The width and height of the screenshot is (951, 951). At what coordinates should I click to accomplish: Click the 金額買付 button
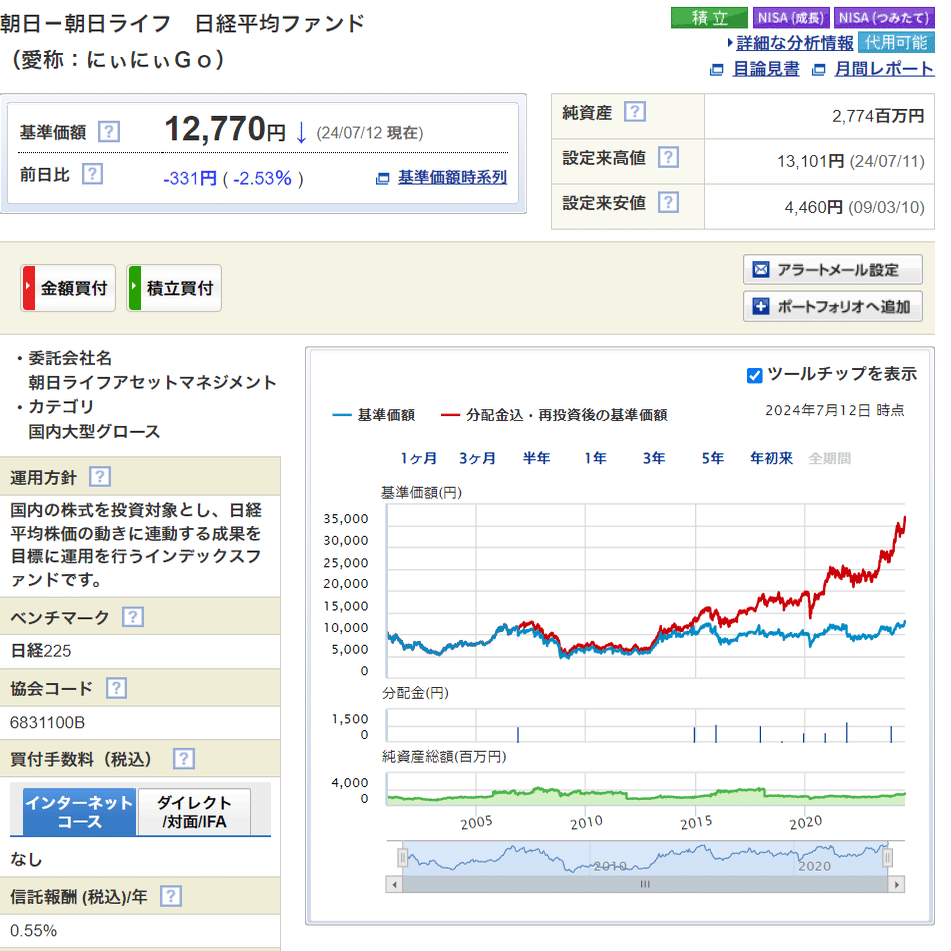68,288
